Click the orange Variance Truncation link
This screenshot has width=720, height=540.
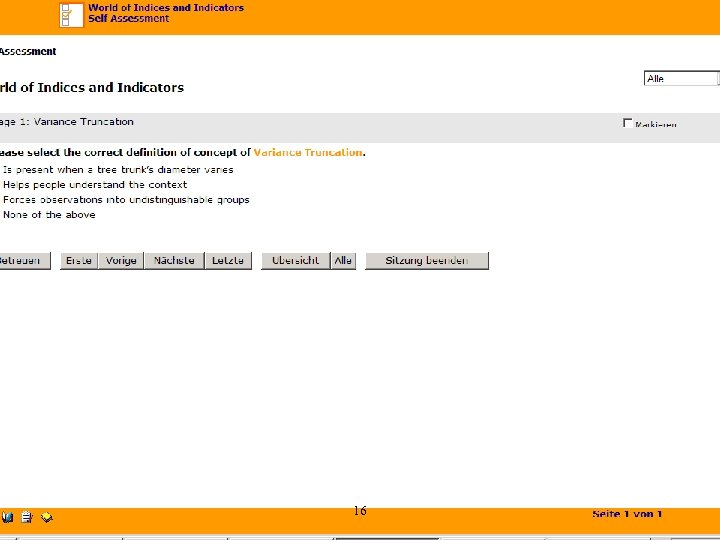pos(308,152)
